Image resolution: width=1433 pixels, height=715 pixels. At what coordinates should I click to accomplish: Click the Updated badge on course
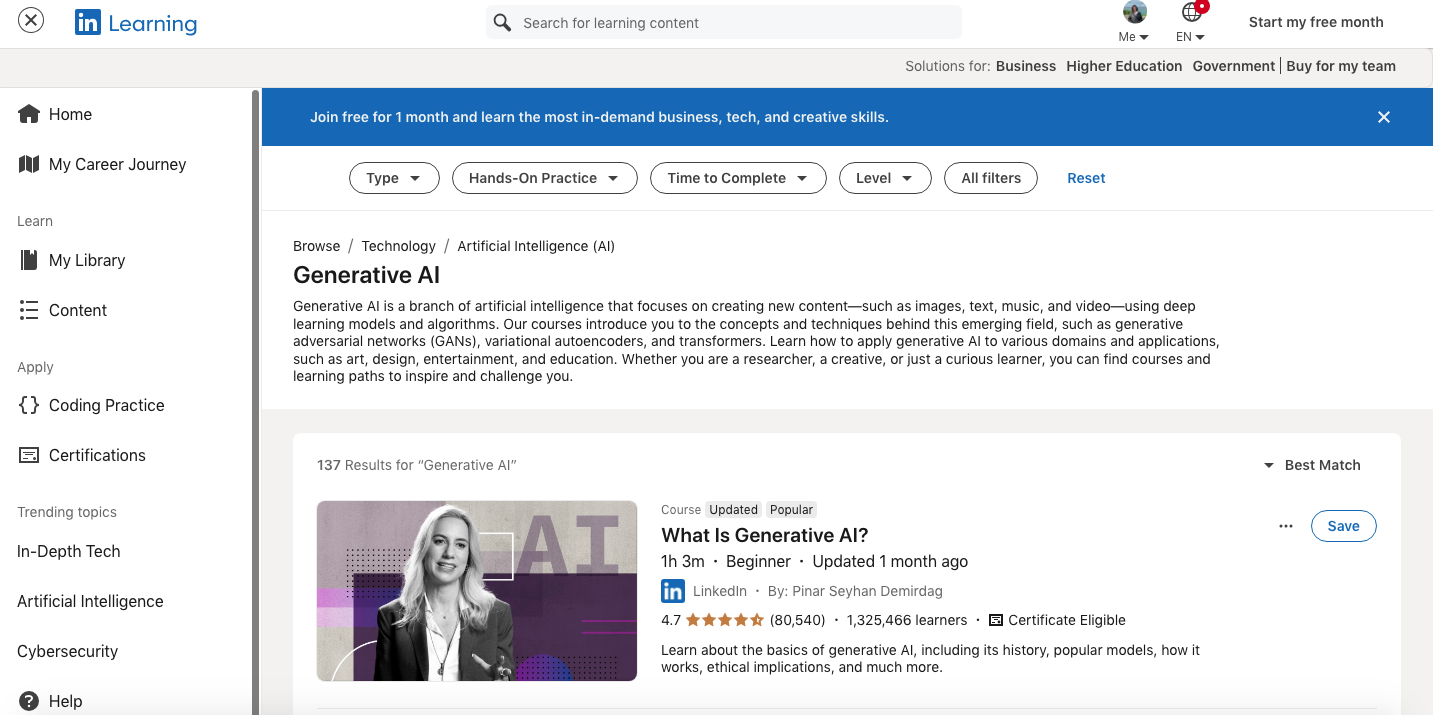[734, 509]
